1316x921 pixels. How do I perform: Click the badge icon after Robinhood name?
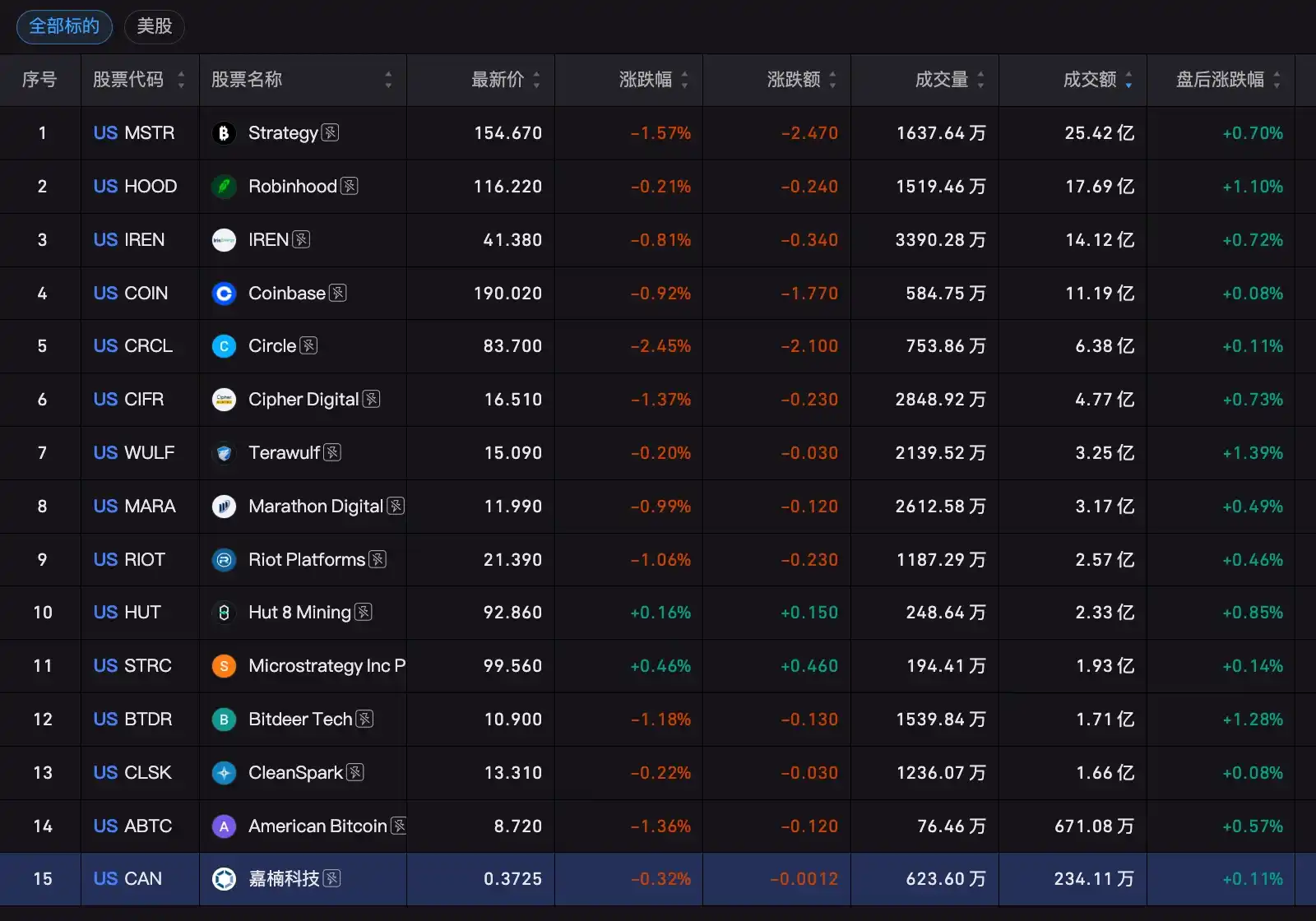pos(350,186)
